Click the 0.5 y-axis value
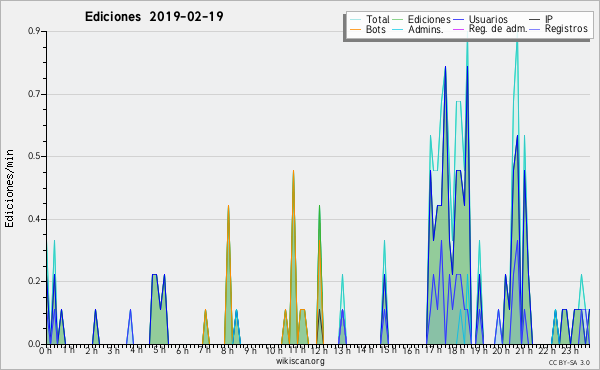Viewport: 600px width, 370px height. 34,156
